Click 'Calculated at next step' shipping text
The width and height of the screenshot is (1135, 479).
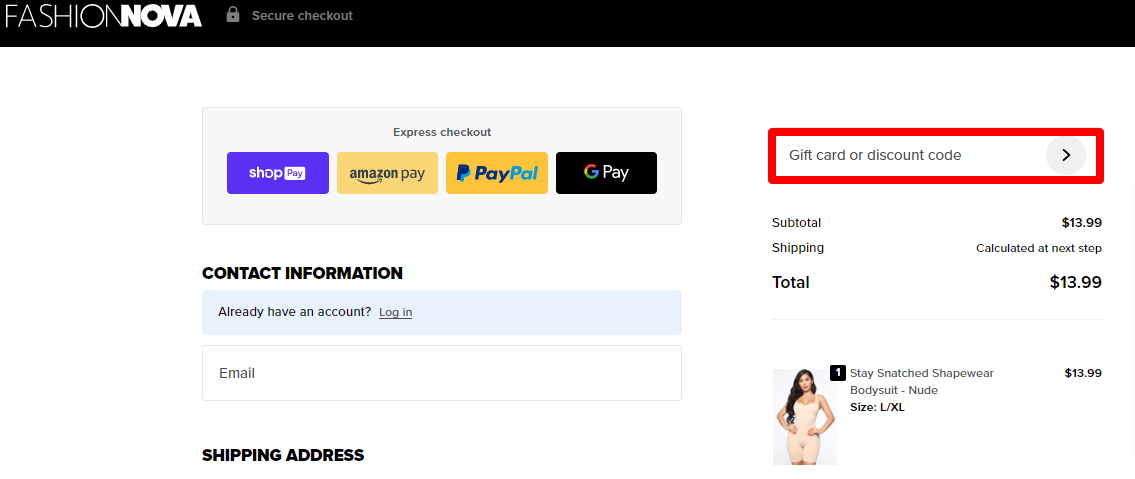pos(1039,248)
